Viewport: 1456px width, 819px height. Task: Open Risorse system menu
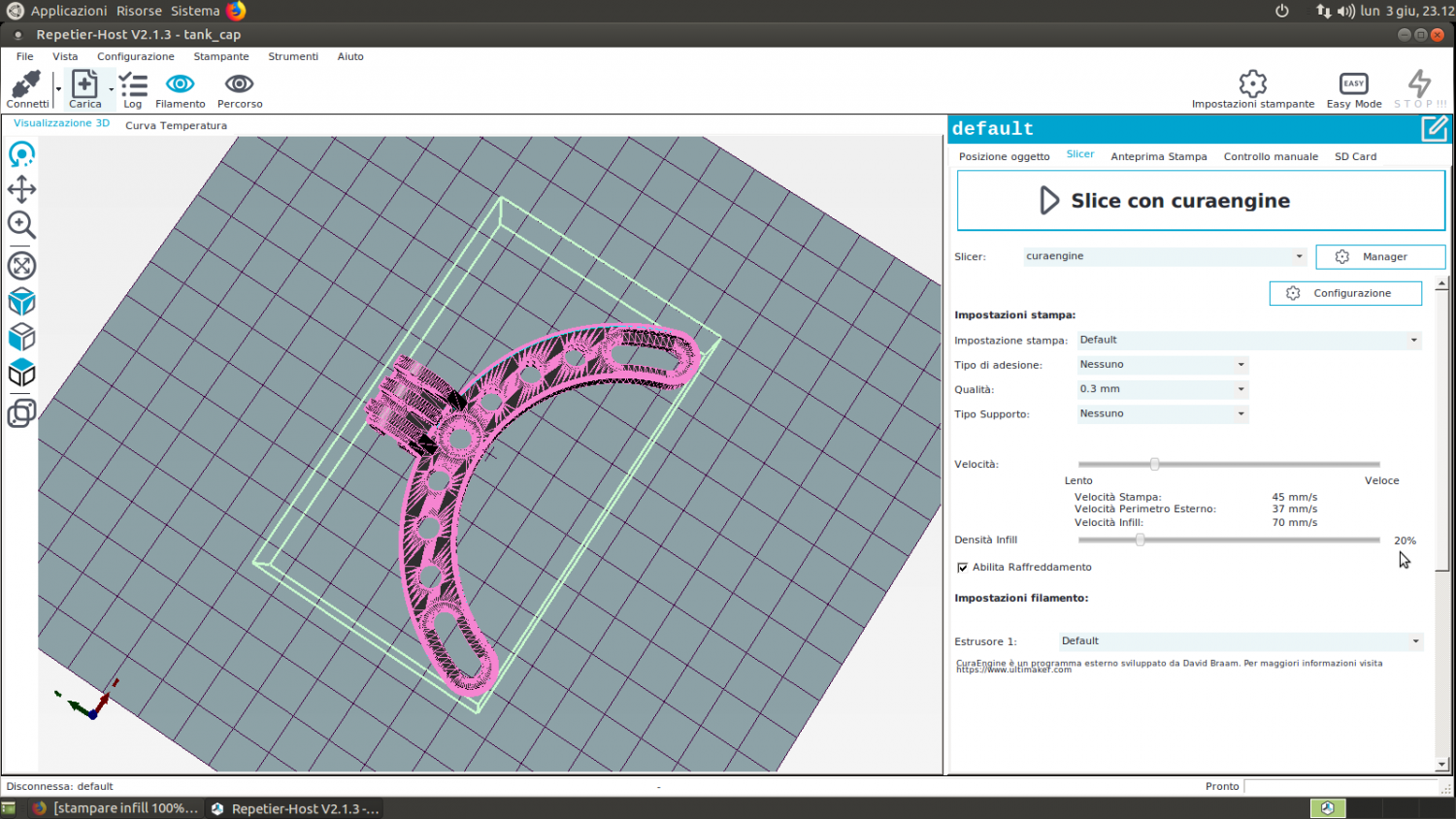pos(139,11)
